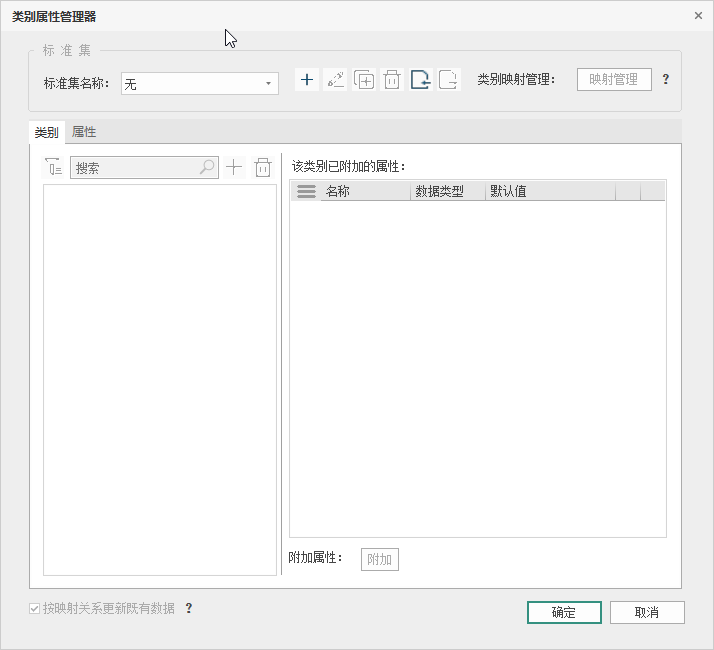Toggle the 按映射关系更新既有数据 checkbox
Viewport: 714px width, 650px height.
click(36, 608)
